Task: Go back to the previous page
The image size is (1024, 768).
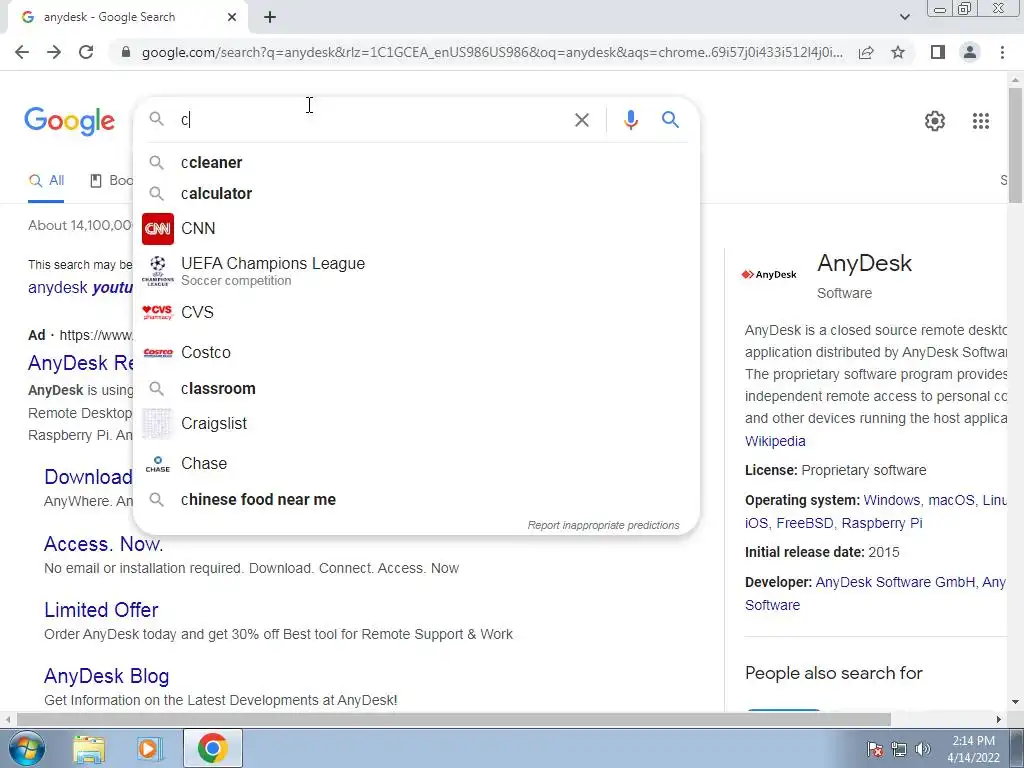Action: coord(22,52)
